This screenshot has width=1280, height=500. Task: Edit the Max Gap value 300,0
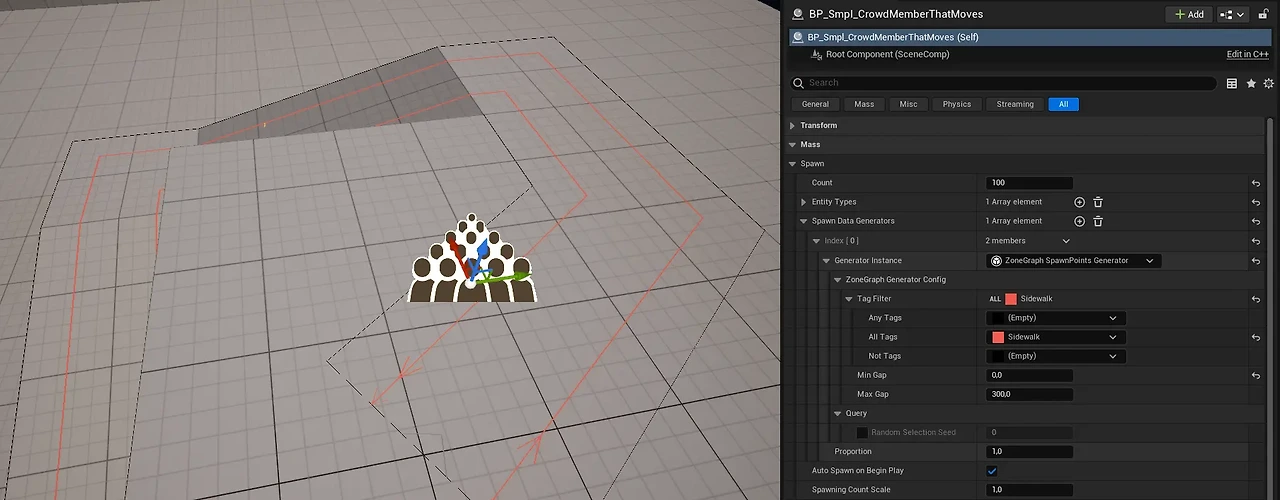tap(1029, 394)
